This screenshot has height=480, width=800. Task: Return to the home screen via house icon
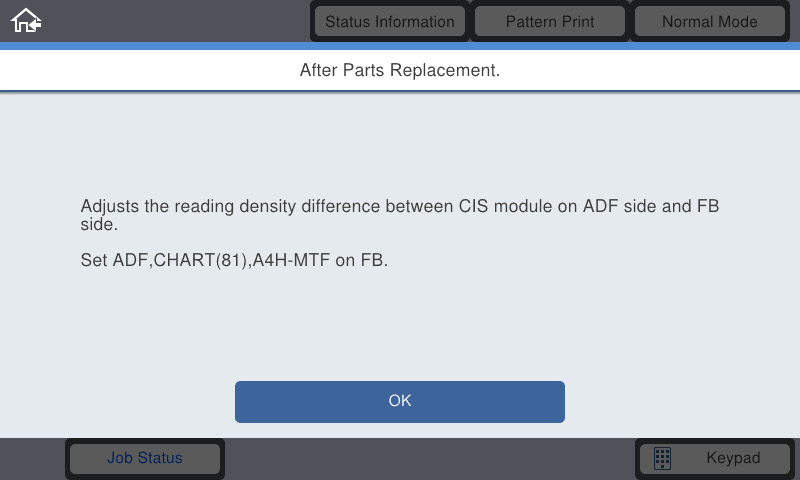coord(26,21)
